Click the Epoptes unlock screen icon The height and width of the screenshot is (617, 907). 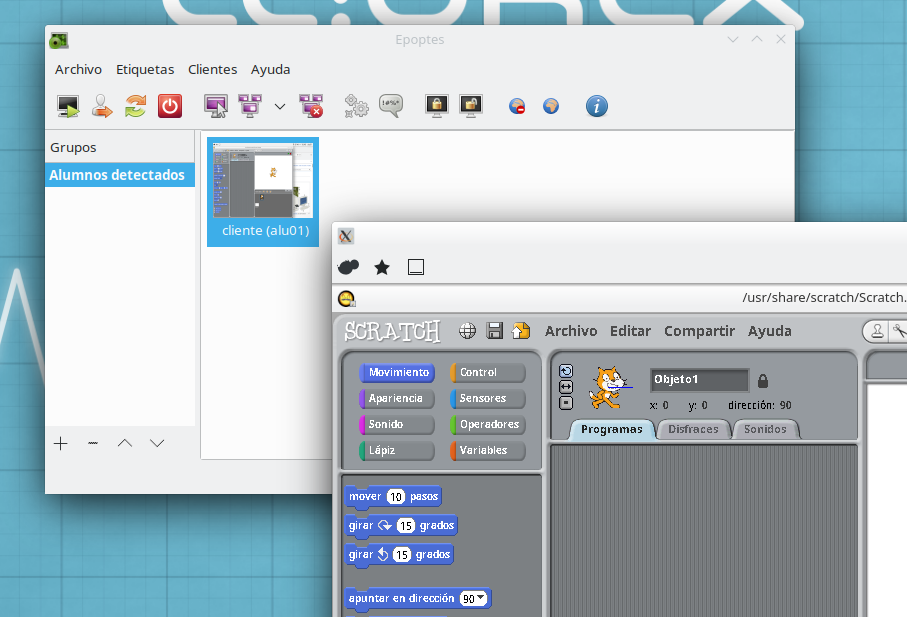470,105
